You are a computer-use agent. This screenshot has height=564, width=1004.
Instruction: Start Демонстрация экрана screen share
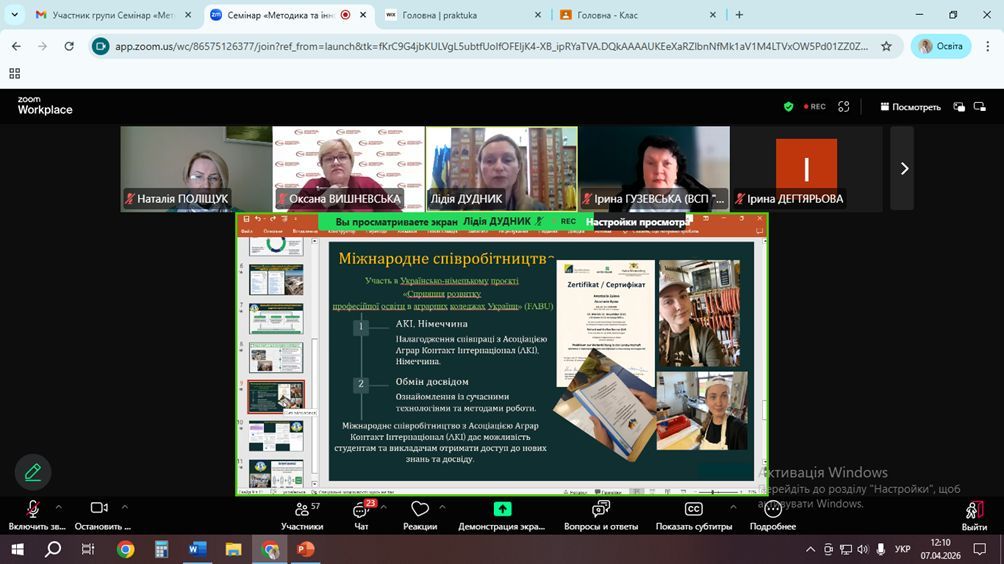click(x=502, y=515)
